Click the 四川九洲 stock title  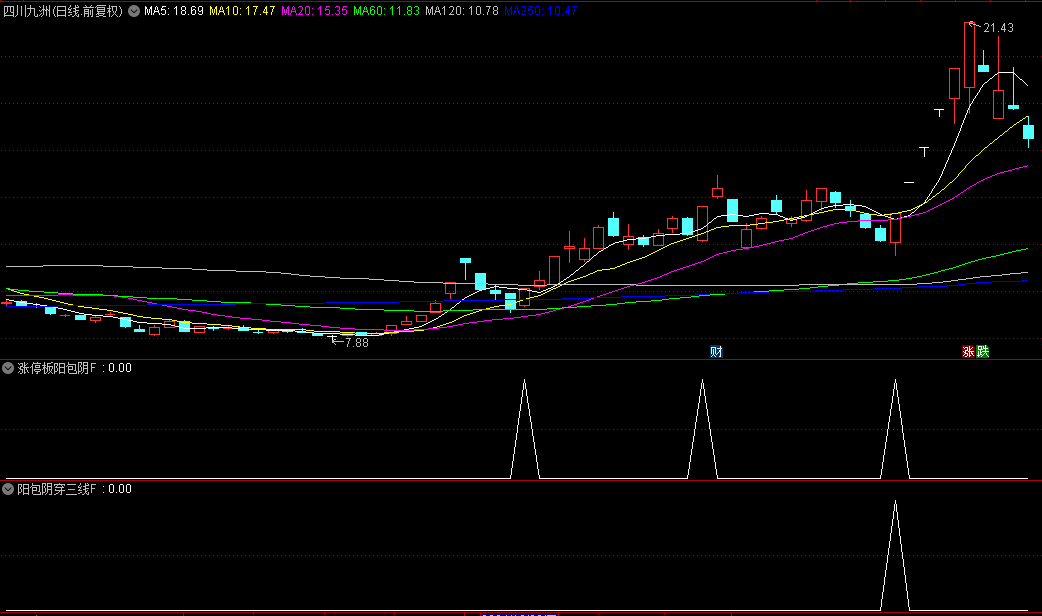63,11
